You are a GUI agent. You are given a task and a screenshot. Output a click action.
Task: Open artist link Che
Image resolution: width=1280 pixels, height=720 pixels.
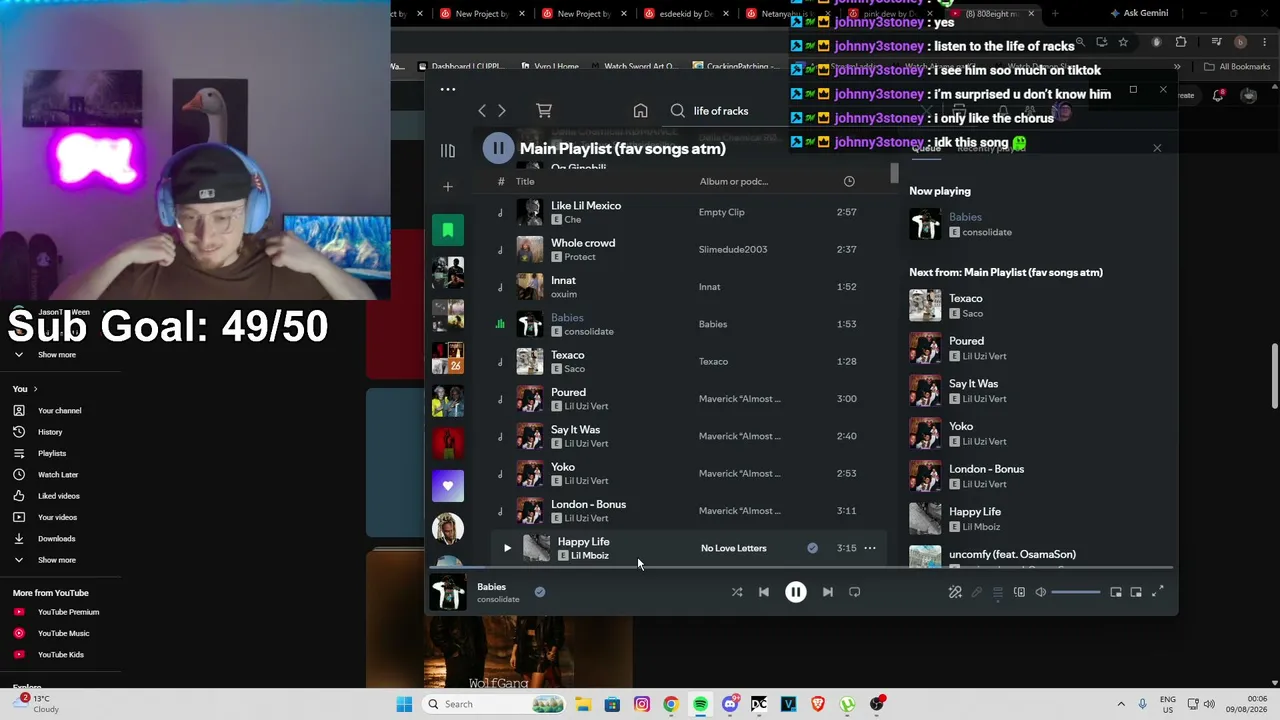point(573,220)
